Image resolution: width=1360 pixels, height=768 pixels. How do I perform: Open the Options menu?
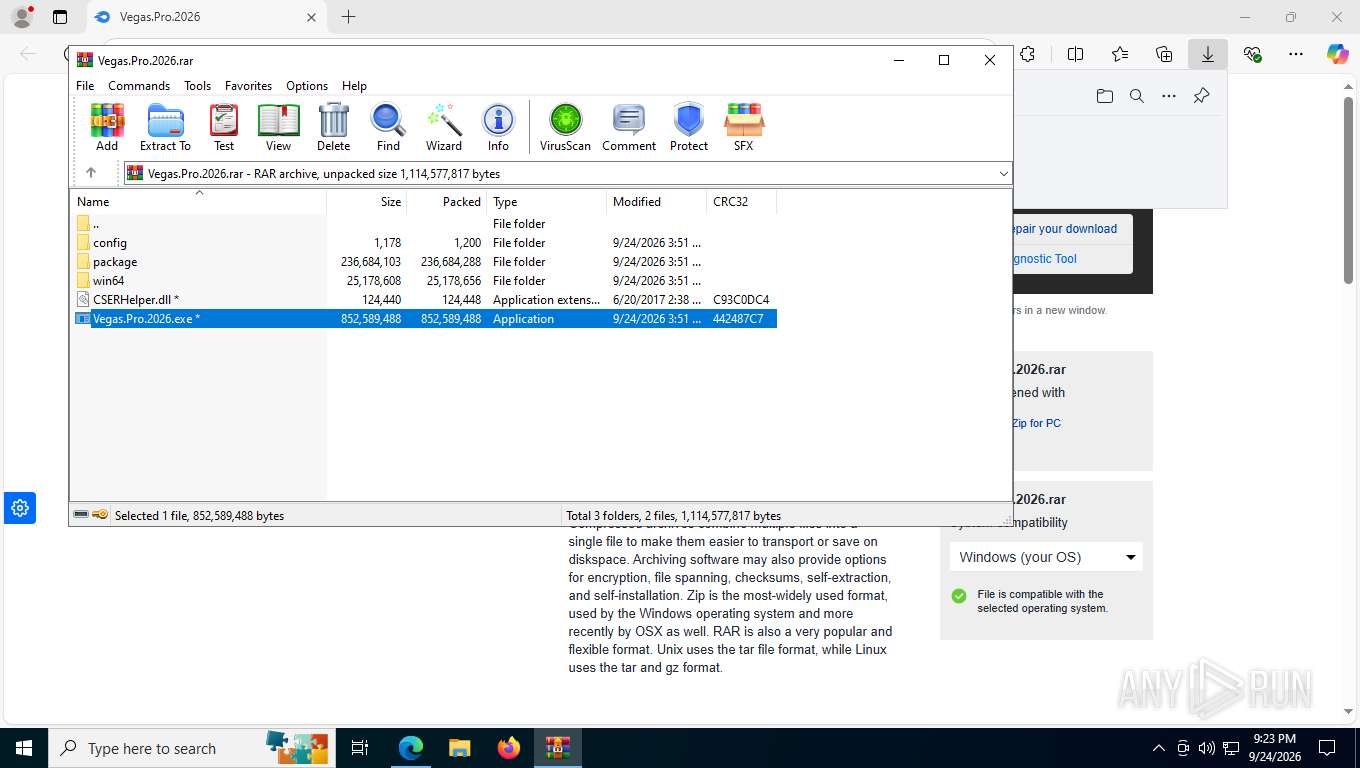coord(307,86)
